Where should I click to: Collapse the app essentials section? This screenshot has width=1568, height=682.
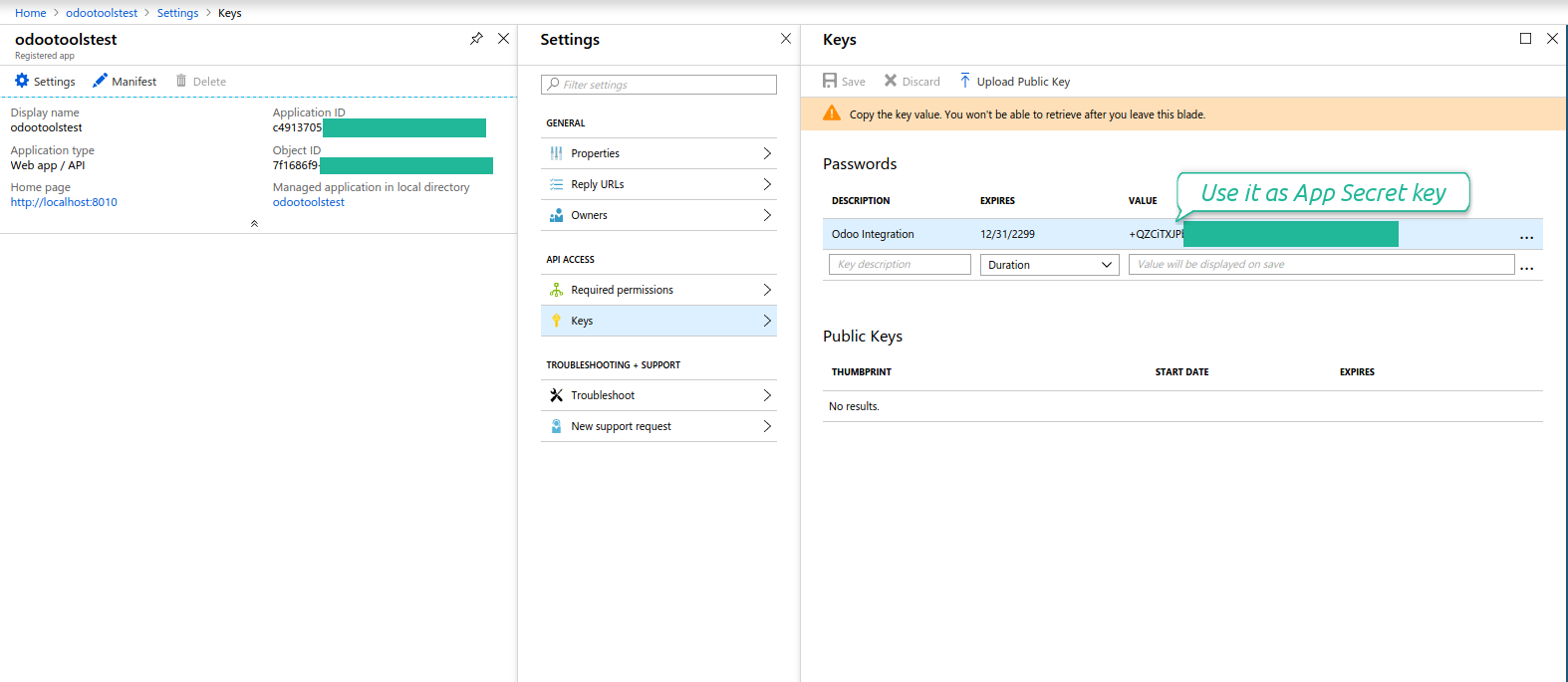[254, 224]
